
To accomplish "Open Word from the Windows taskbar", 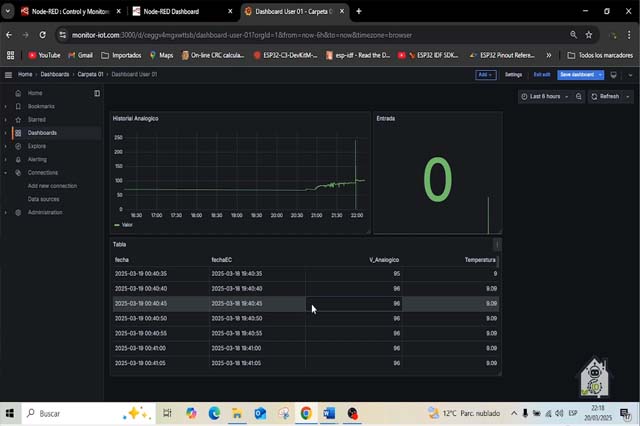I will click(329, 413).
